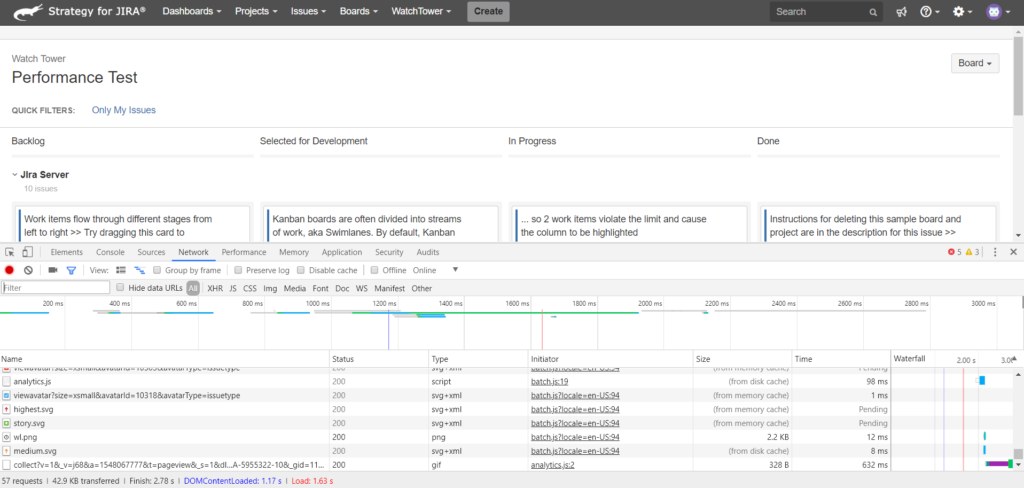Open the Projects dropdown menu

point(256,11)
